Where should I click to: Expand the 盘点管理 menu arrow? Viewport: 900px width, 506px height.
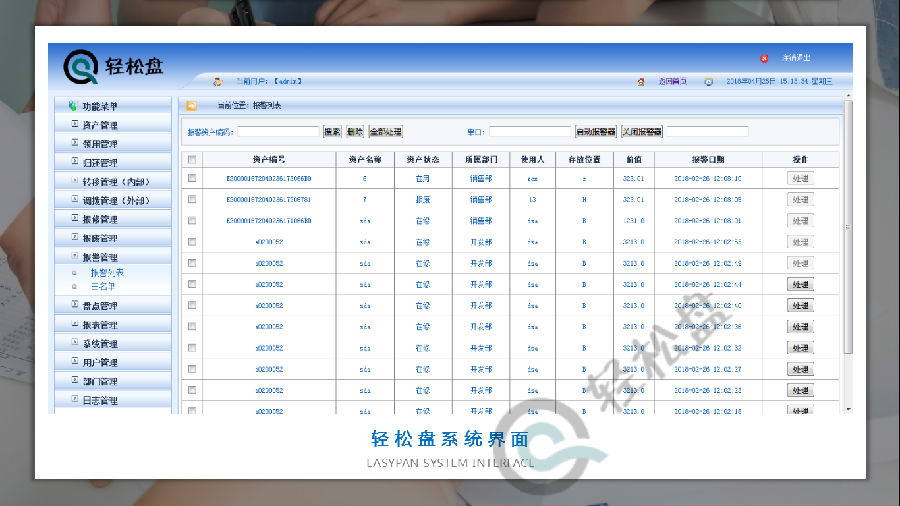[x=75, y=305]
